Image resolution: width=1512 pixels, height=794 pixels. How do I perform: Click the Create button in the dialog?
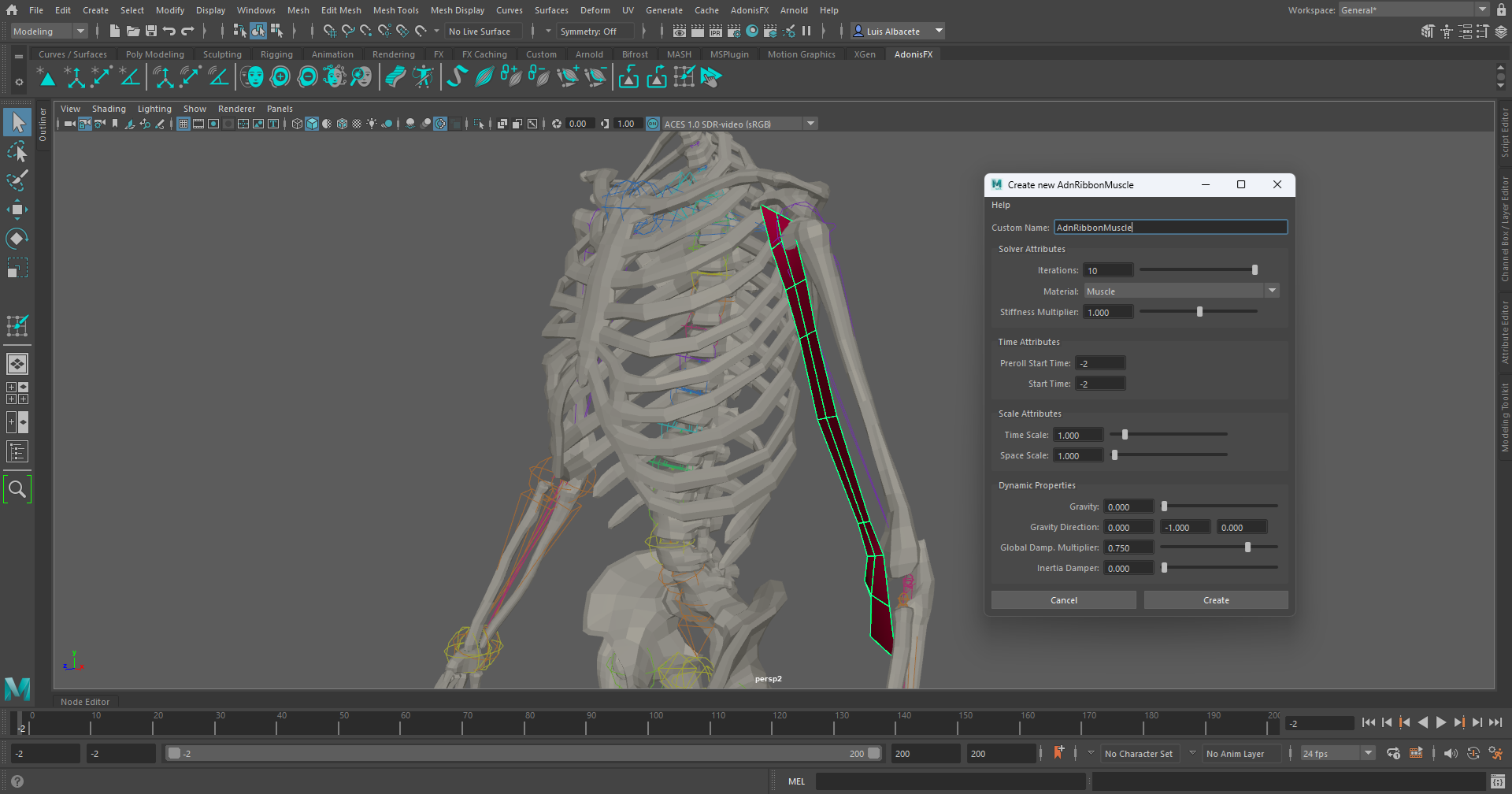tap(1216, 600)
